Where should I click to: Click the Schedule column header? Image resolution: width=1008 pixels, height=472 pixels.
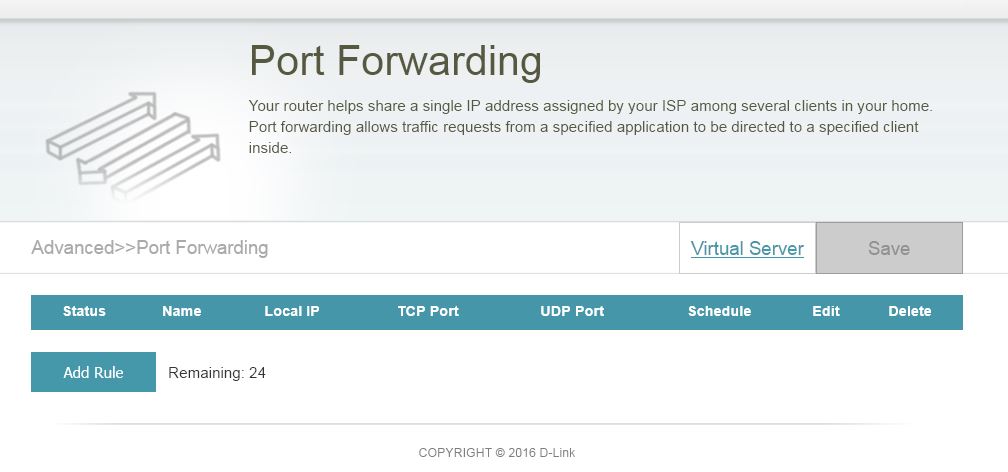[x=719, y=311]
